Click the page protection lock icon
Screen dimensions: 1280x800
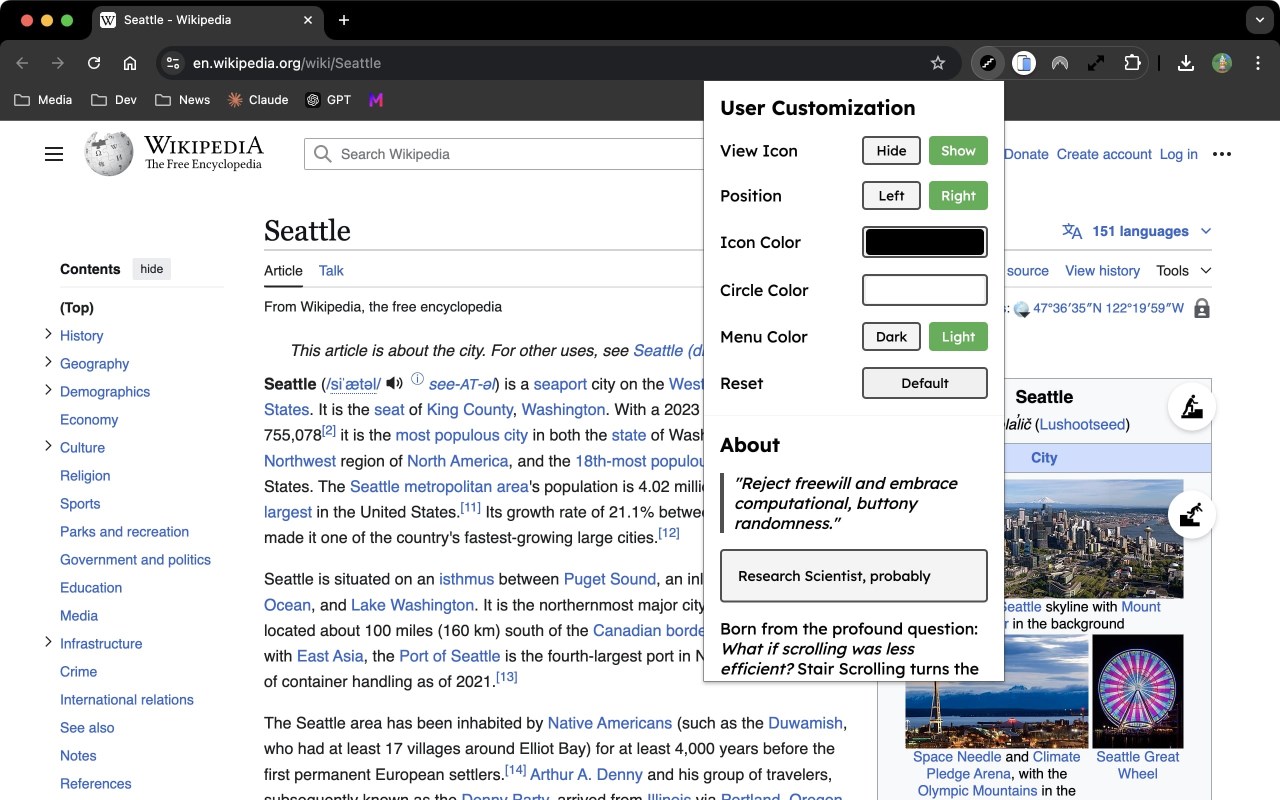coord(1202,308)
